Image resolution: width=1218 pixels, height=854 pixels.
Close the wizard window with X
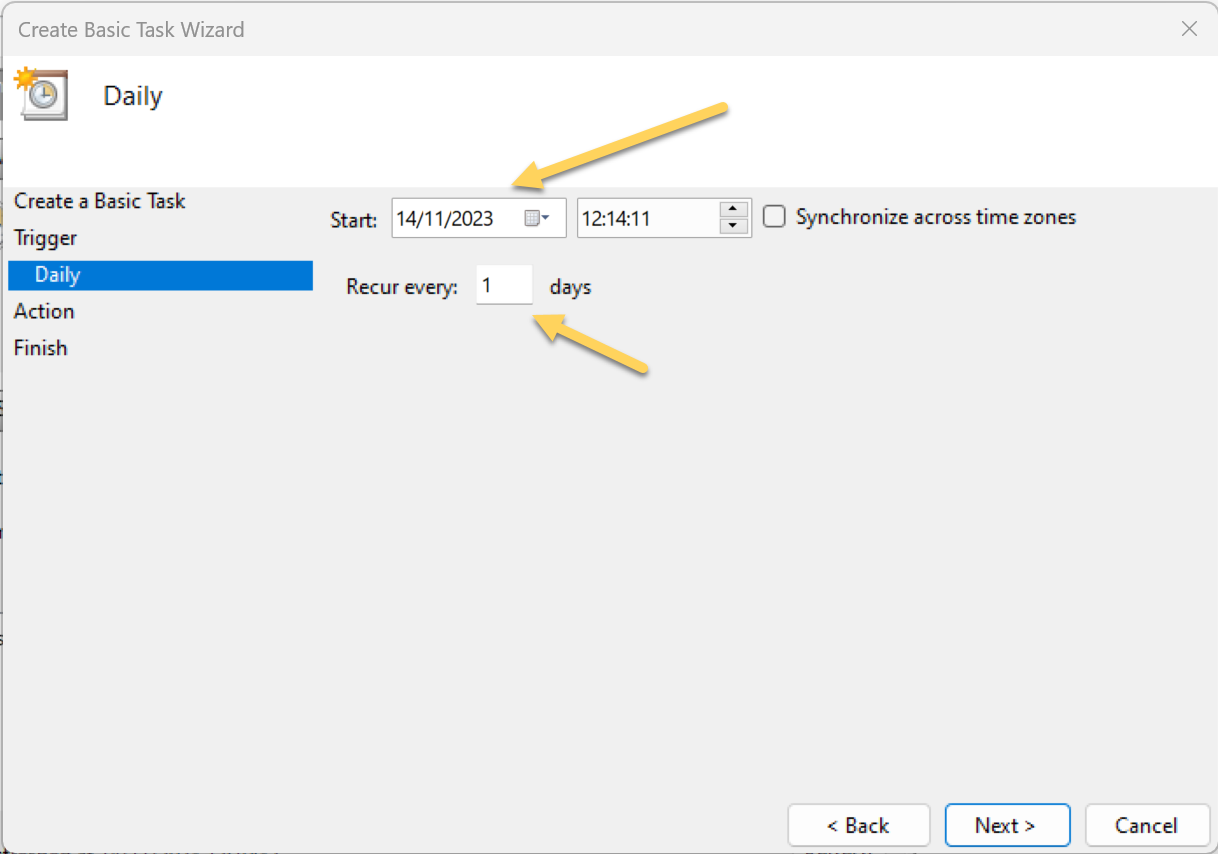pos(1189,29)
